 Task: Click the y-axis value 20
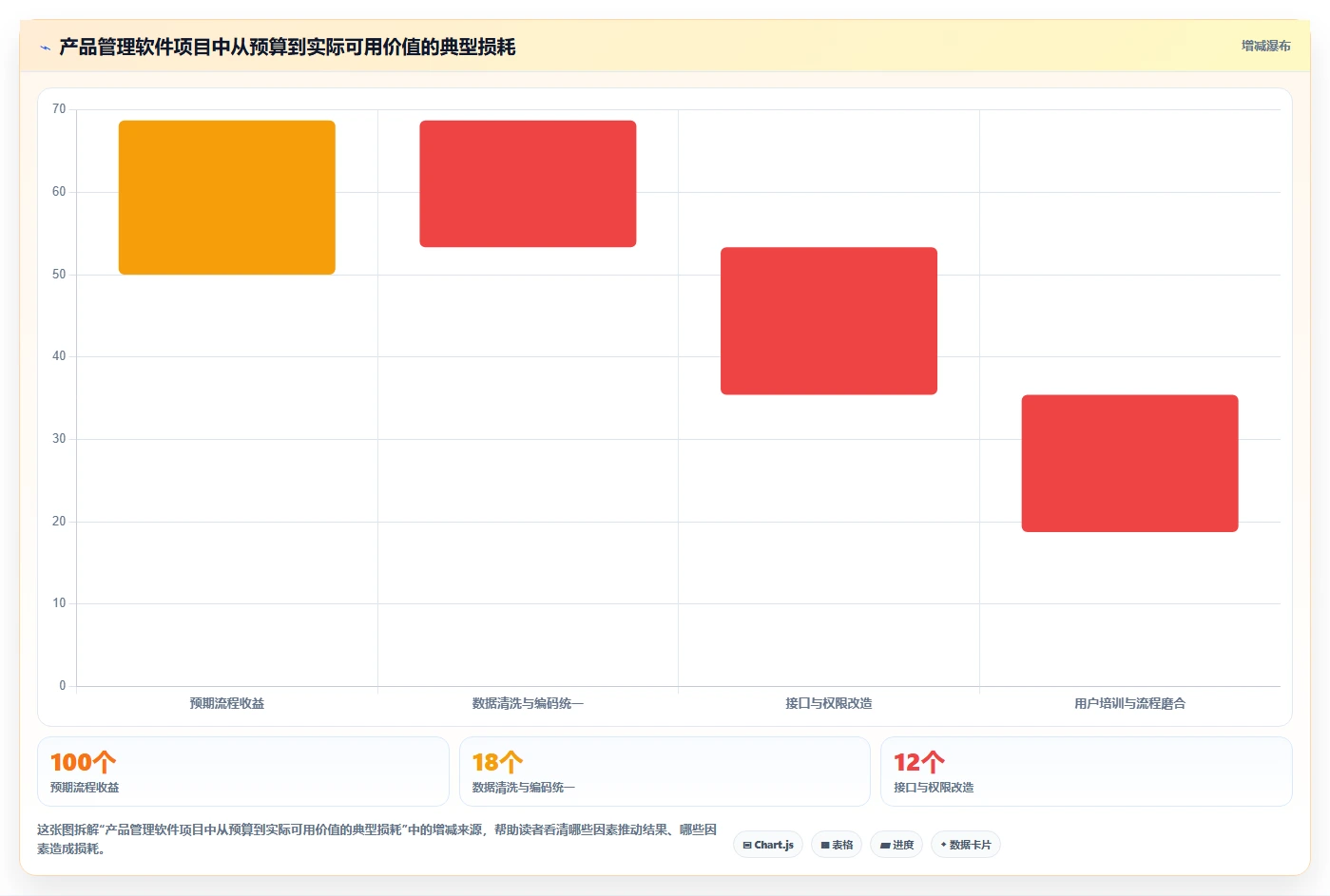click(x=59, y=522)
